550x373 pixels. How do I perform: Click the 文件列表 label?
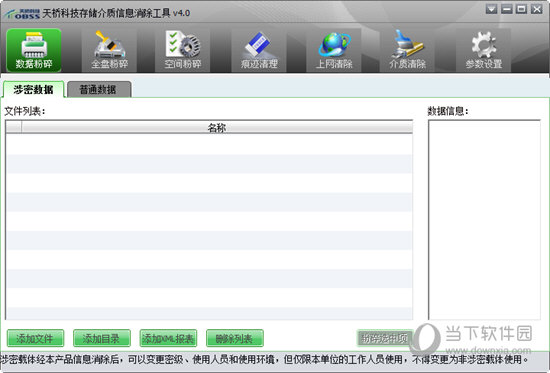point(25,111)
